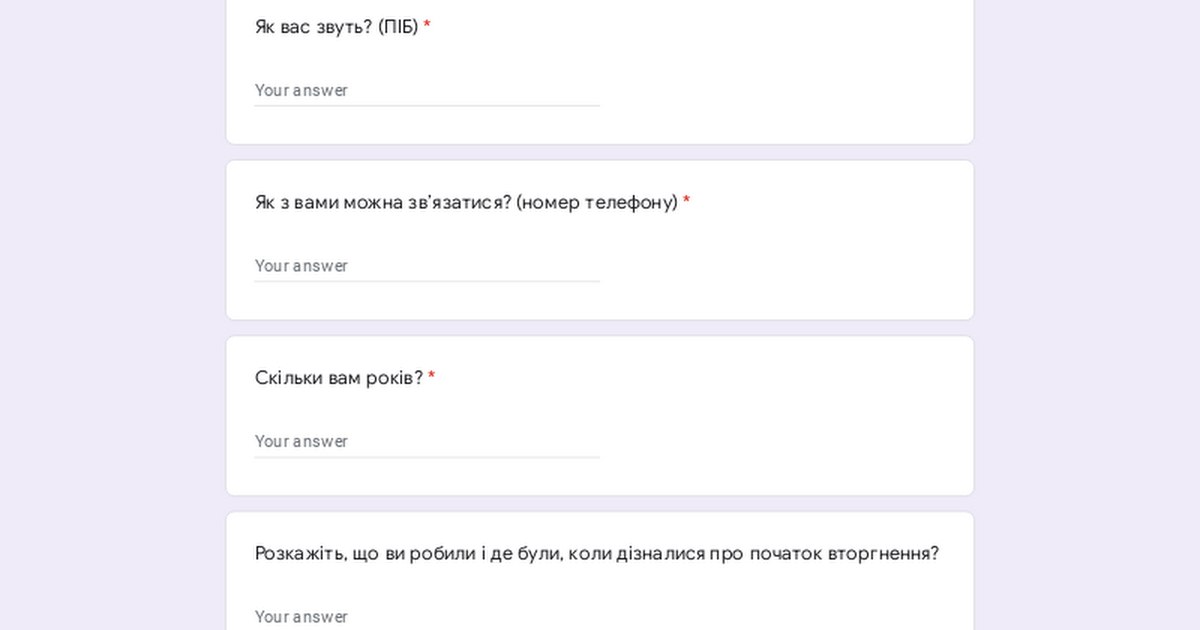Image resolution: width=1200 pixels, height=630 pixels.
Task: Click the "(ПІБ)" text in the first question
Action: tap(398, 27)
